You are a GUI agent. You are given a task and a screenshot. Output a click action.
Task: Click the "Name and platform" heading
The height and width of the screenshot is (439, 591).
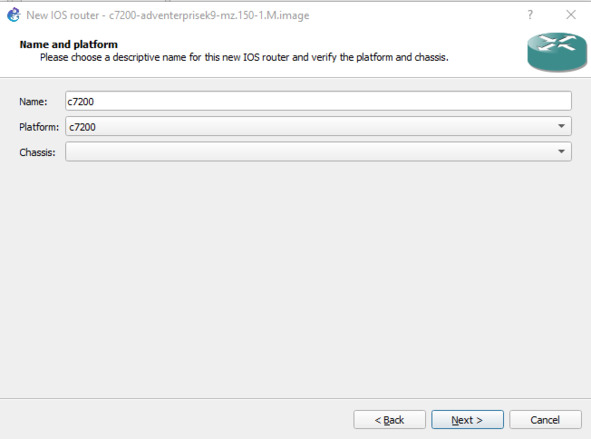69,44
